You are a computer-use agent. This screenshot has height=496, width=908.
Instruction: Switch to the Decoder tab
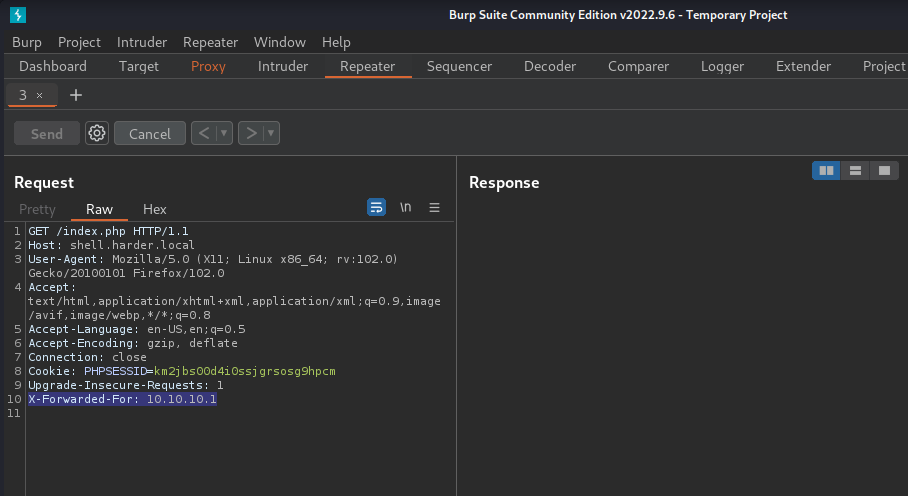550,67
